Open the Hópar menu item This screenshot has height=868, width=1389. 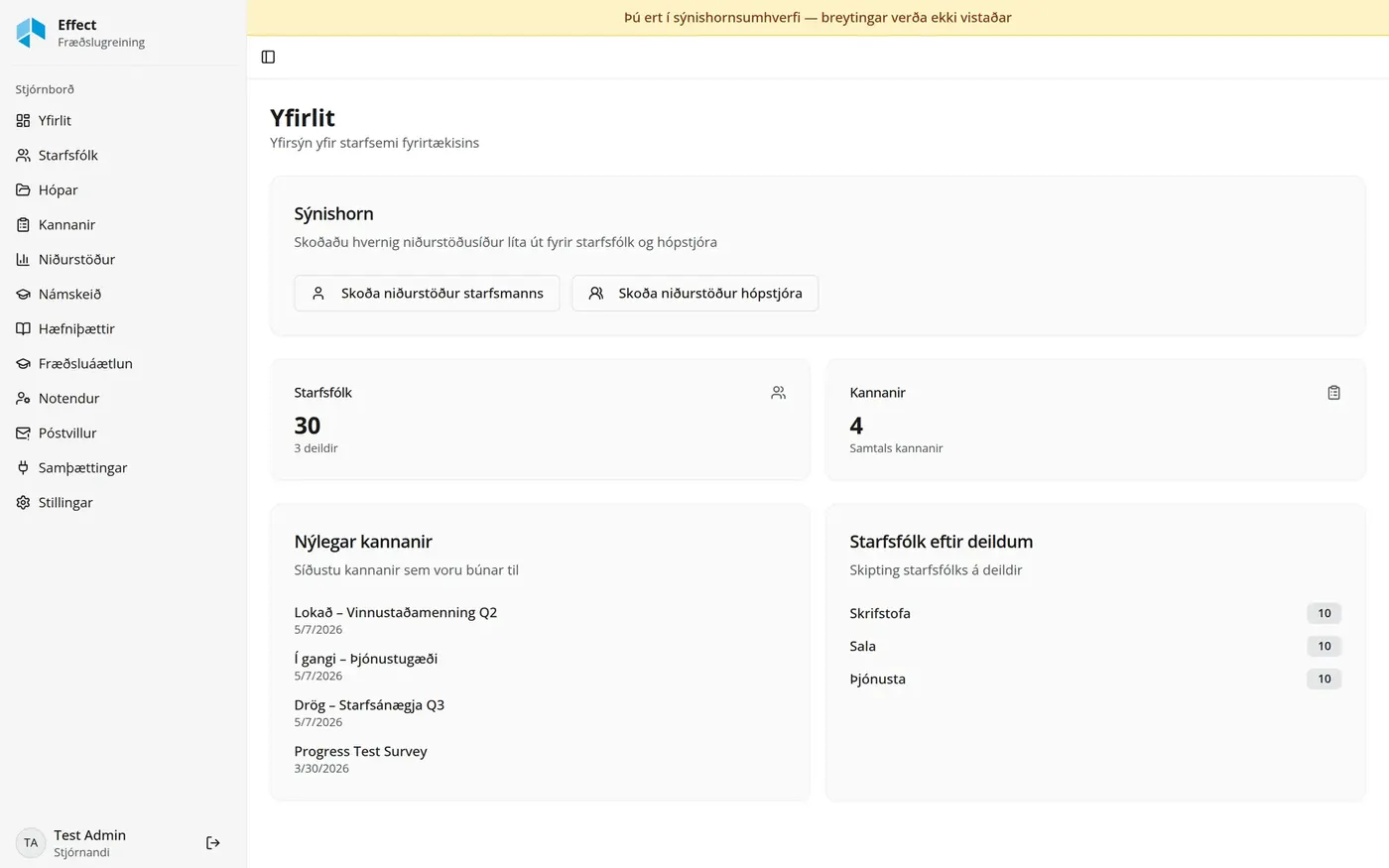(123, 189)
